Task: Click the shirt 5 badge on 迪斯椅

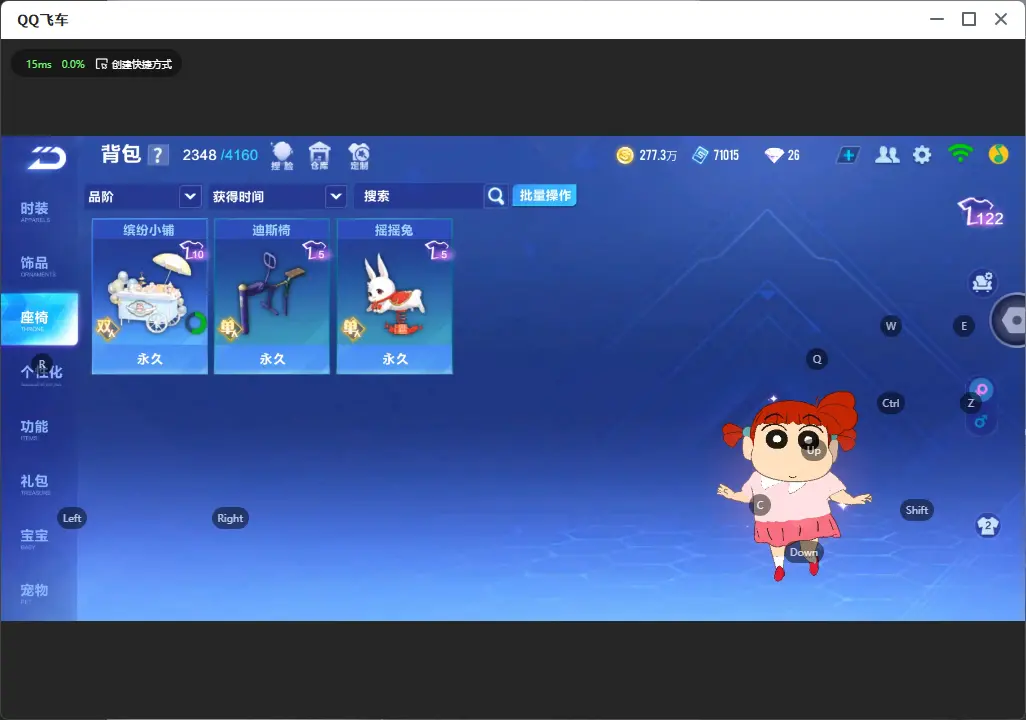Action: [315, 250]
